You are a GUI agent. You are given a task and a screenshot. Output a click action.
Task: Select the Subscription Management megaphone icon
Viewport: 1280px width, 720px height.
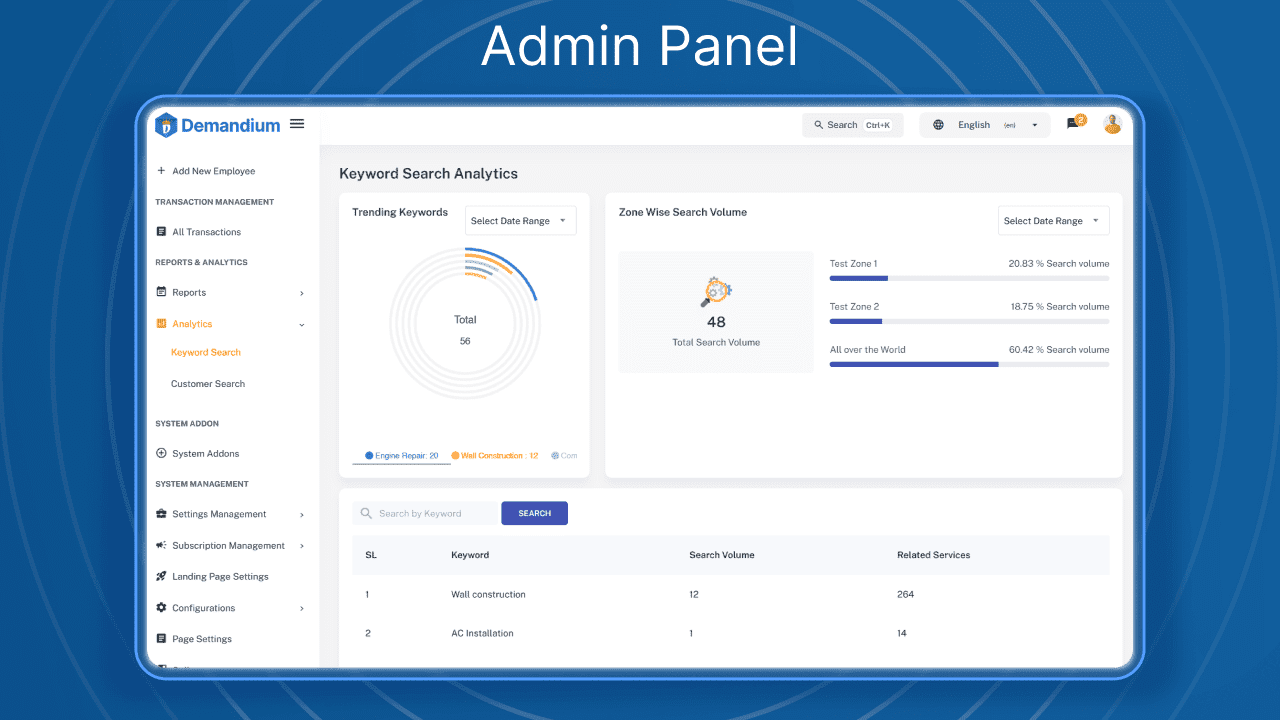click(x=161, y=545)
